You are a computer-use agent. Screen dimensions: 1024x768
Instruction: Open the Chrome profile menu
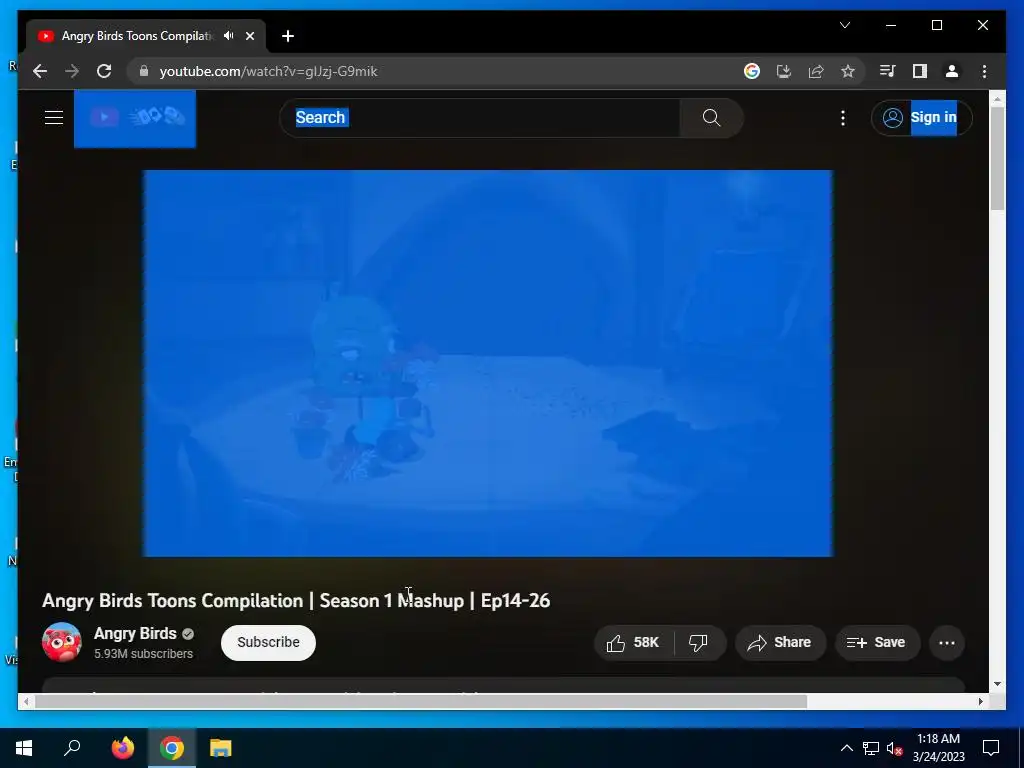(x=952, y=71)
